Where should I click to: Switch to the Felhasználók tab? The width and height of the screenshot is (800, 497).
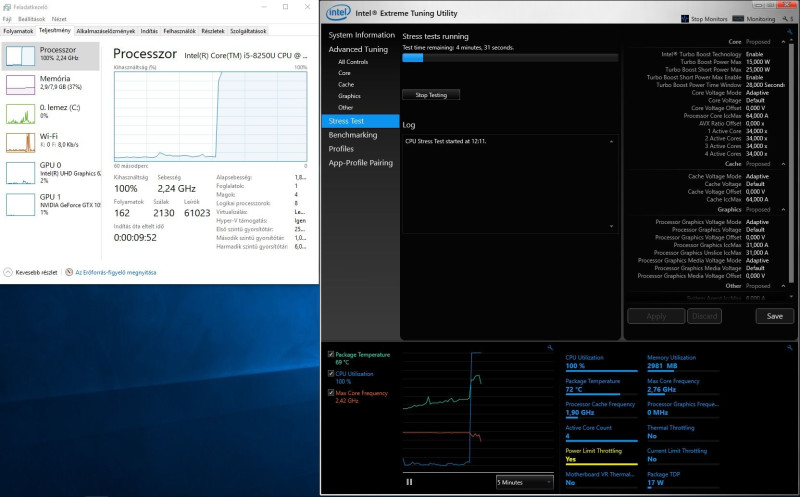(x=180, y=31)
